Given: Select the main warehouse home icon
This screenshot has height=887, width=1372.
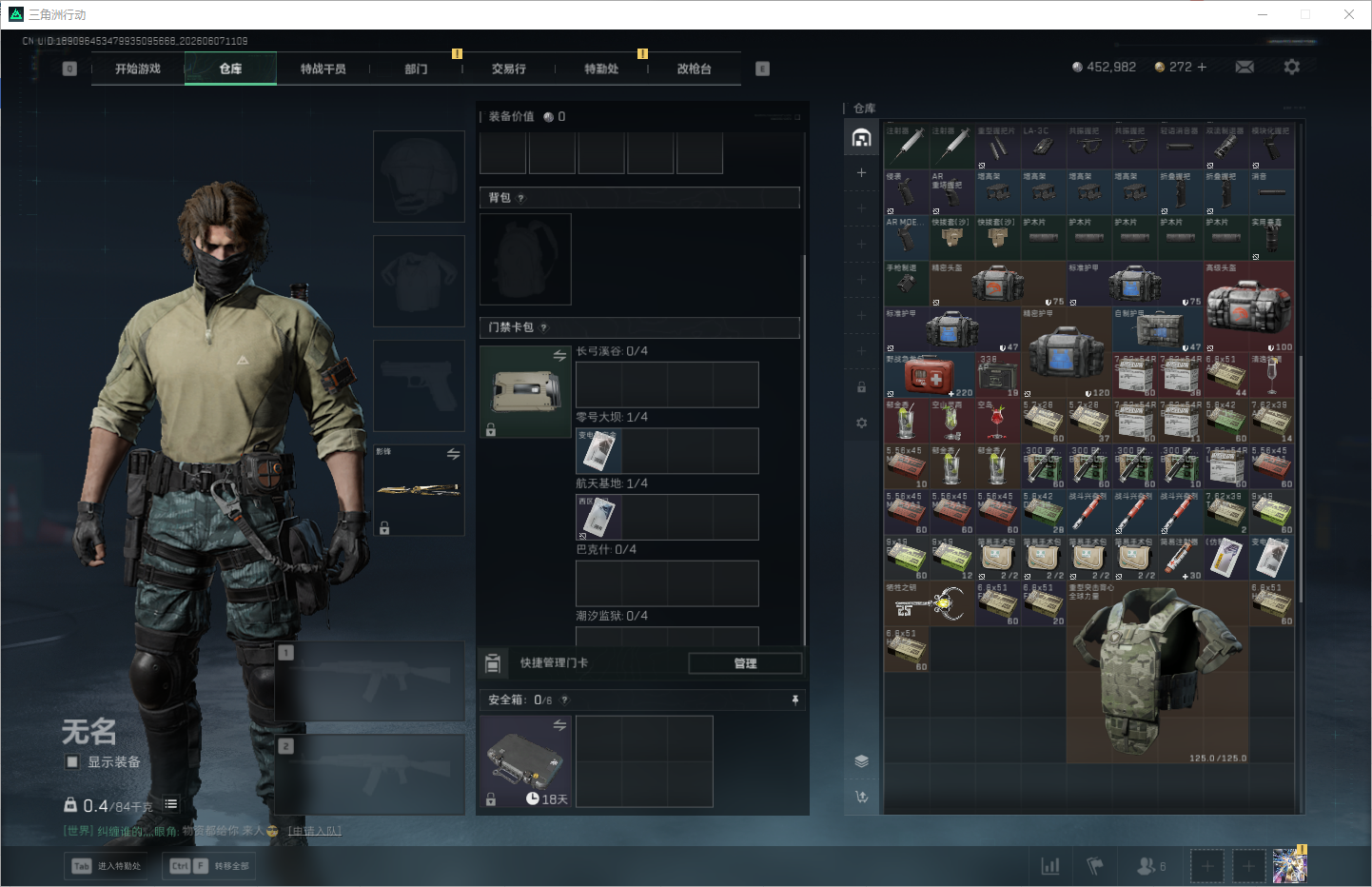Looking at the screenshot, I should click(x=861, y=138).
